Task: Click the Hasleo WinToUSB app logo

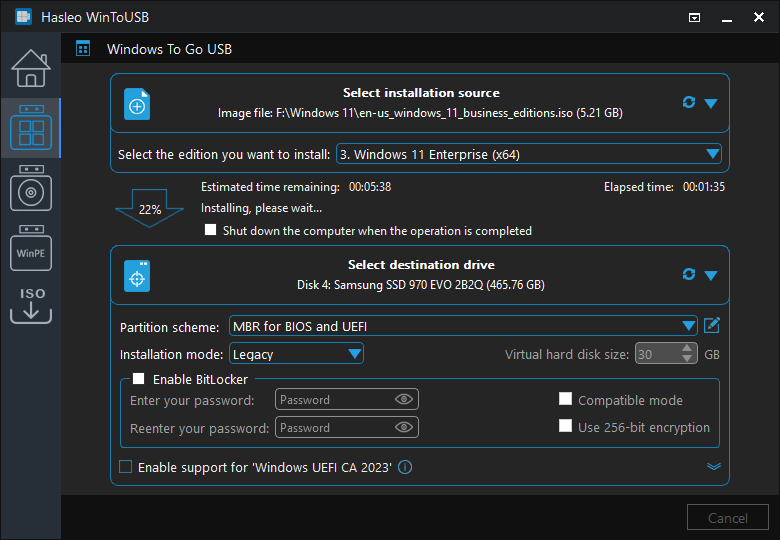Action: (23, 17)
